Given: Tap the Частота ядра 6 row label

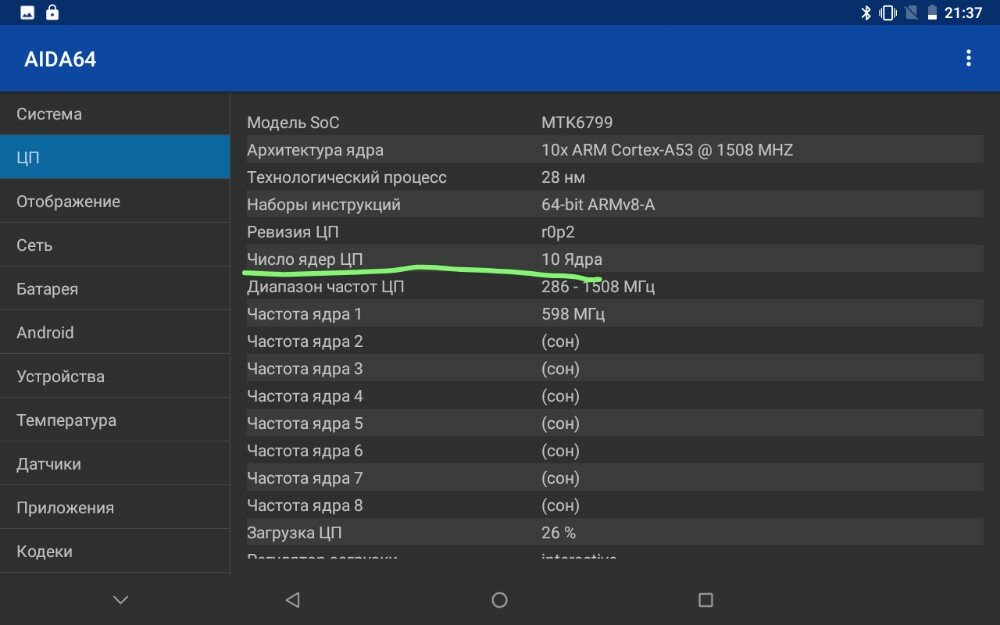Looking at the screenshot, I should 305,451.
